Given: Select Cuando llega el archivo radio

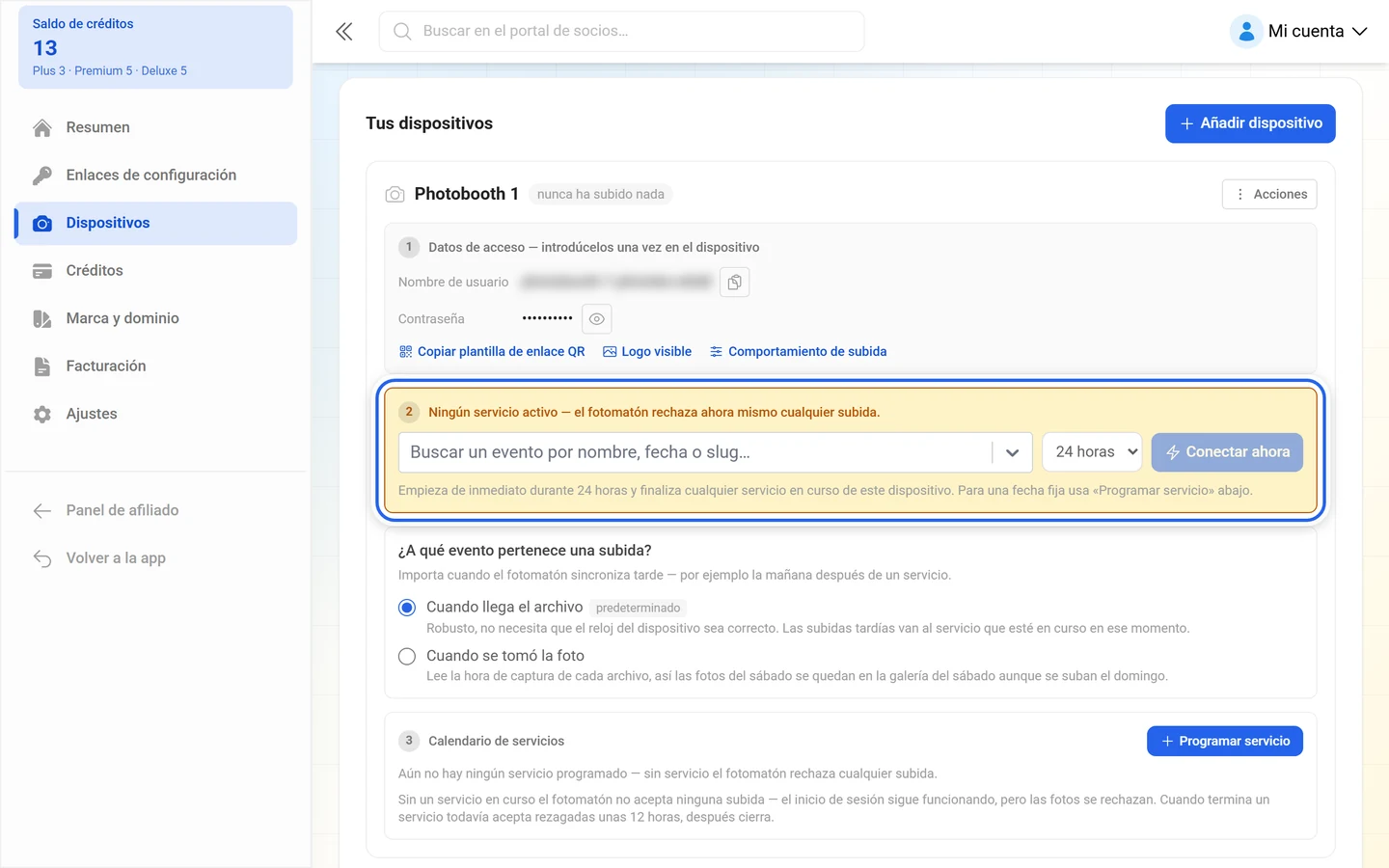Looking at the screenshot, I should (407, 608).
